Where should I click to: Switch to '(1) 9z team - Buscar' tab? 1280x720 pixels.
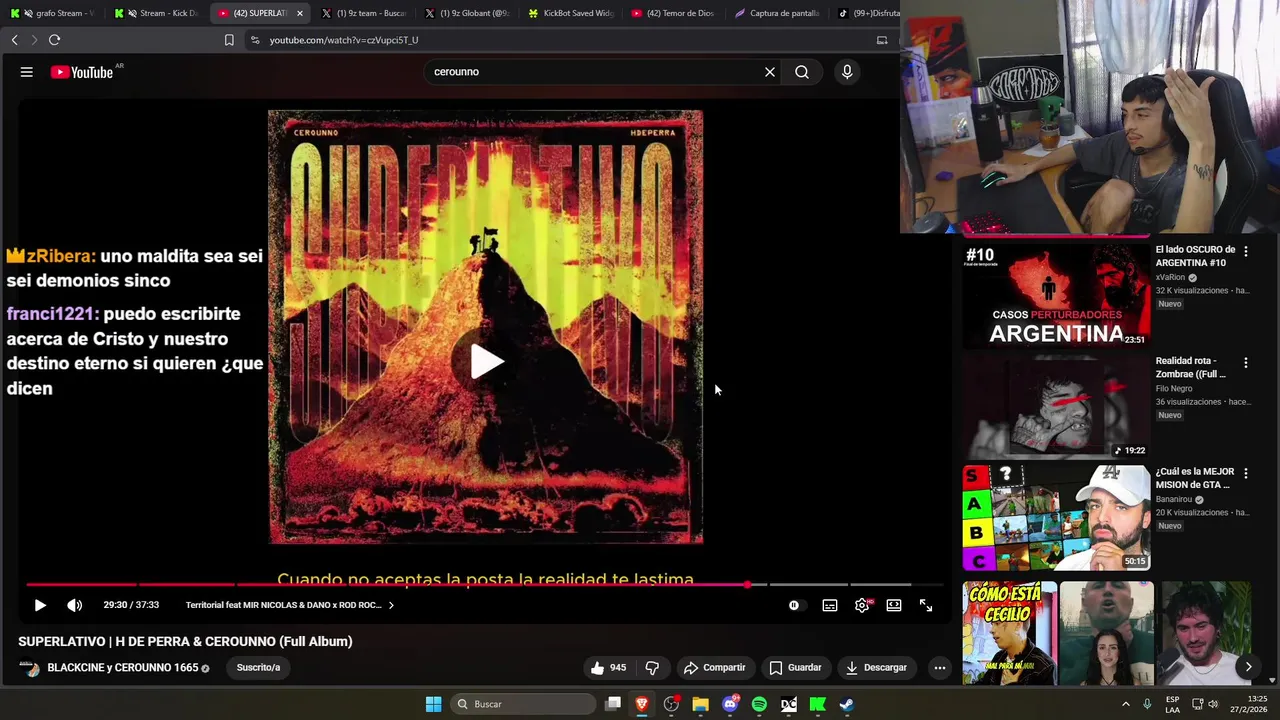pyautogui.click(x=365, y=13)
